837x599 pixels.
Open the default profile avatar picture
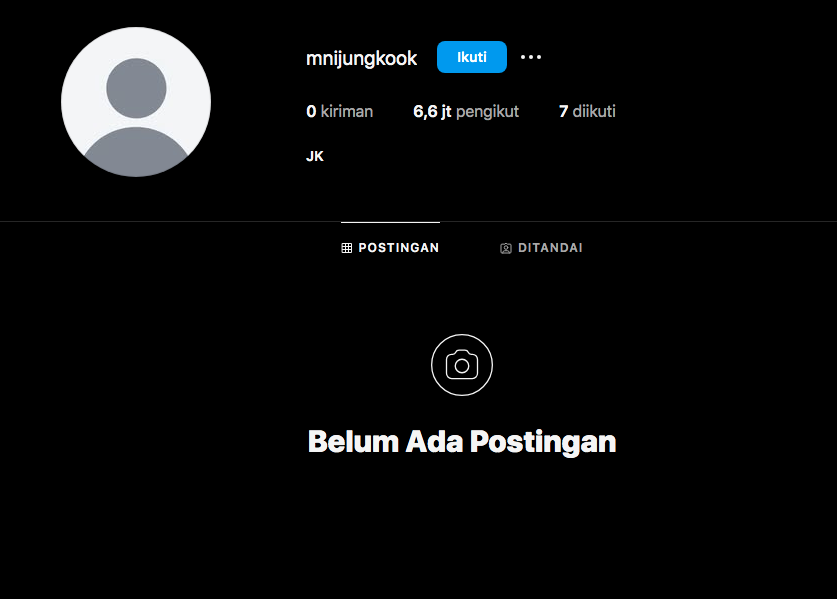[x=136, y=102]
